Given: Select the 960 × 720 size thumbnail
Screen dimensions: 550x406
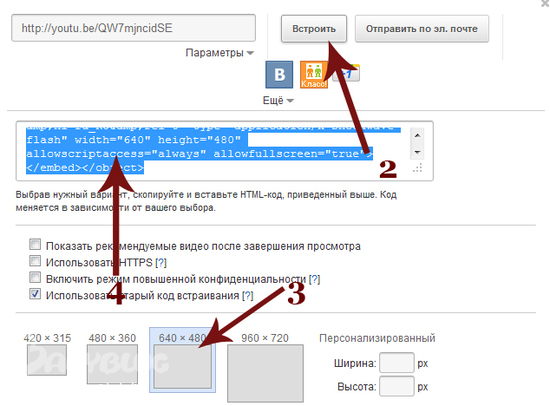Looking at the screenshot, I should pos(265,373).
